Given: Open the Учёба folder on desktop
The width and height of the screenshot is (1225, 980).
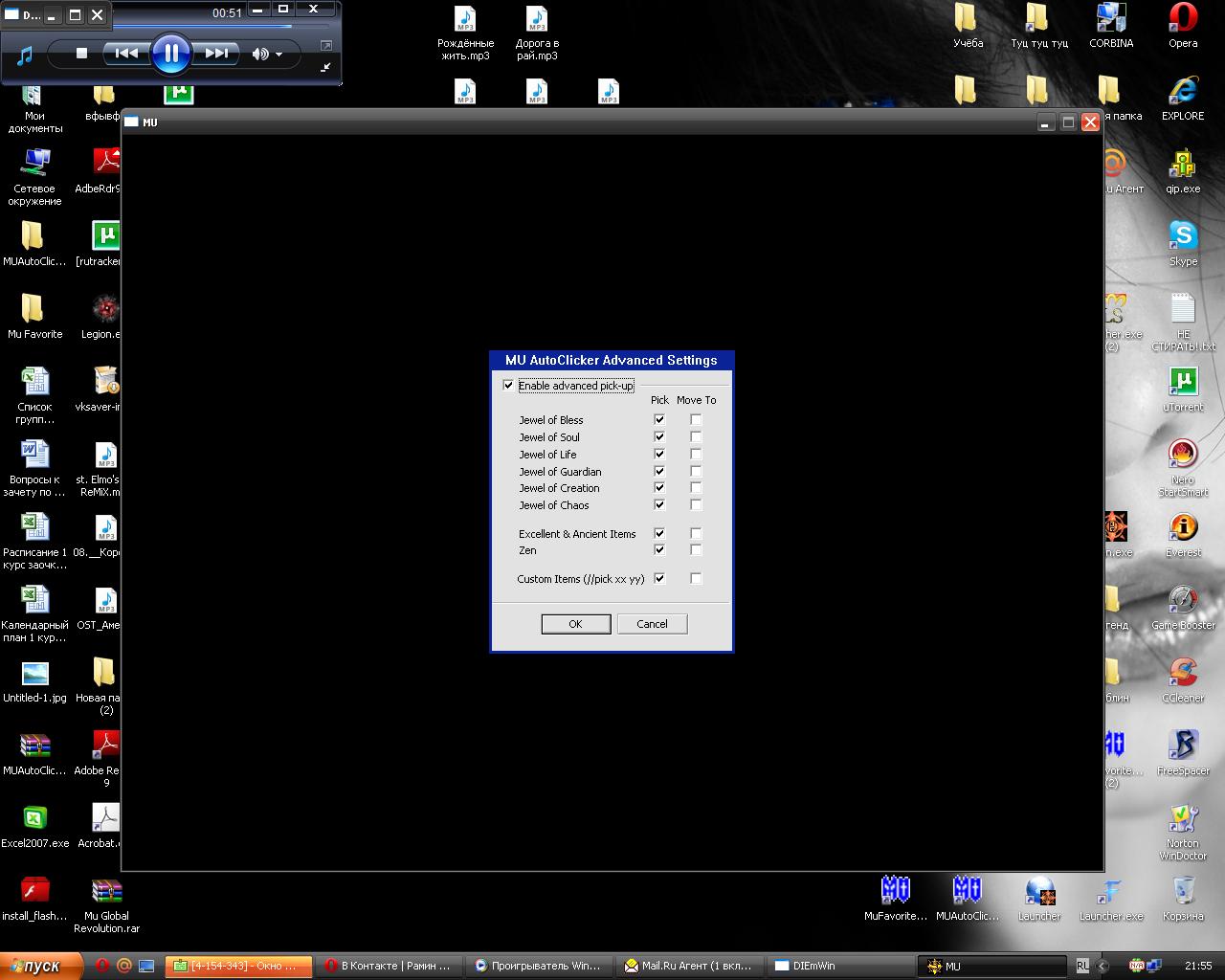Looking at the screenshot, I should click(x=968, y=27).
